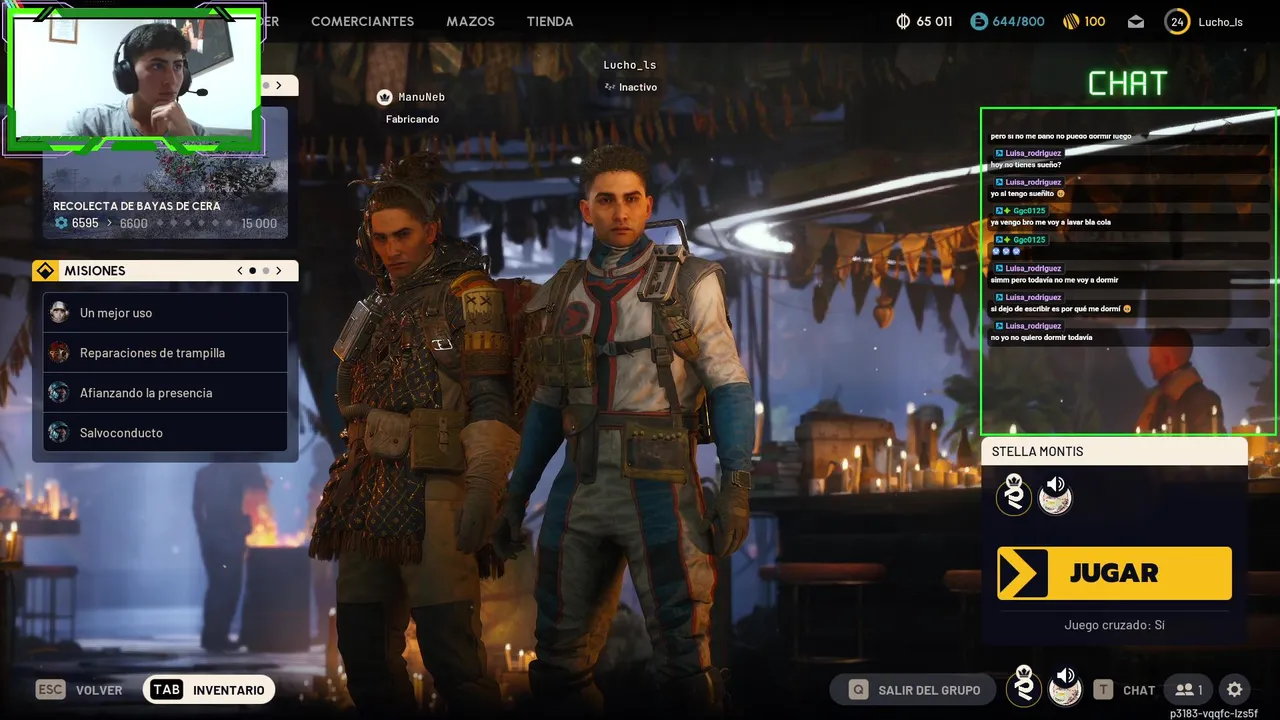This screenshot has height=720, width=1280.
Task: Open the MAZOS tab
Action: (x=470, y=21)
